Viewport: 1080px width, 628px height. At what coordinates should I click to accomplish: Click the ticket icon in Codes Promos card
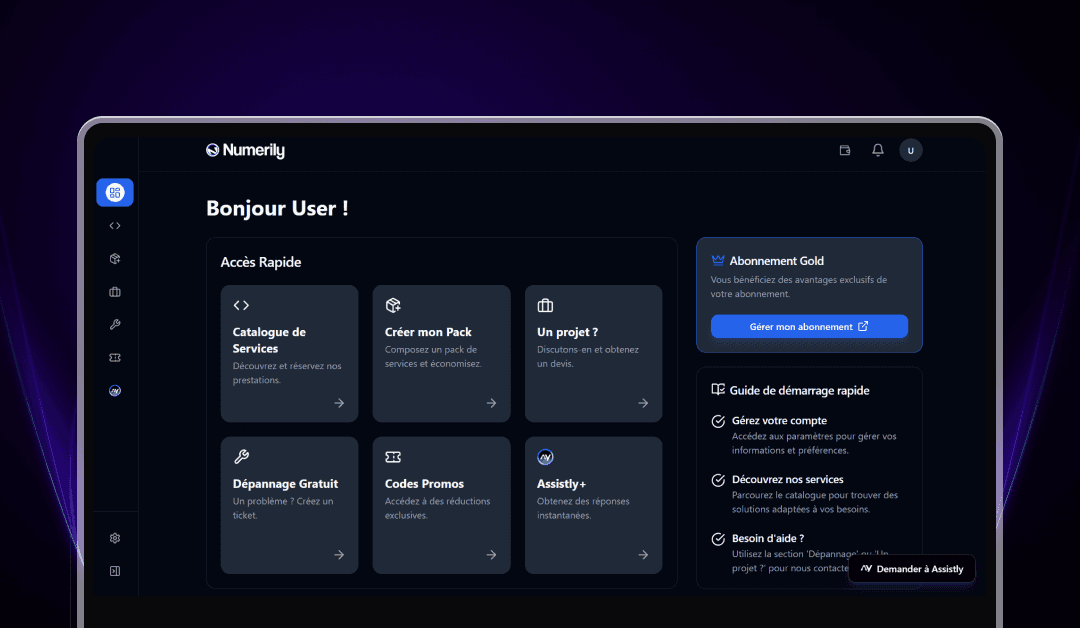(393, 457)
